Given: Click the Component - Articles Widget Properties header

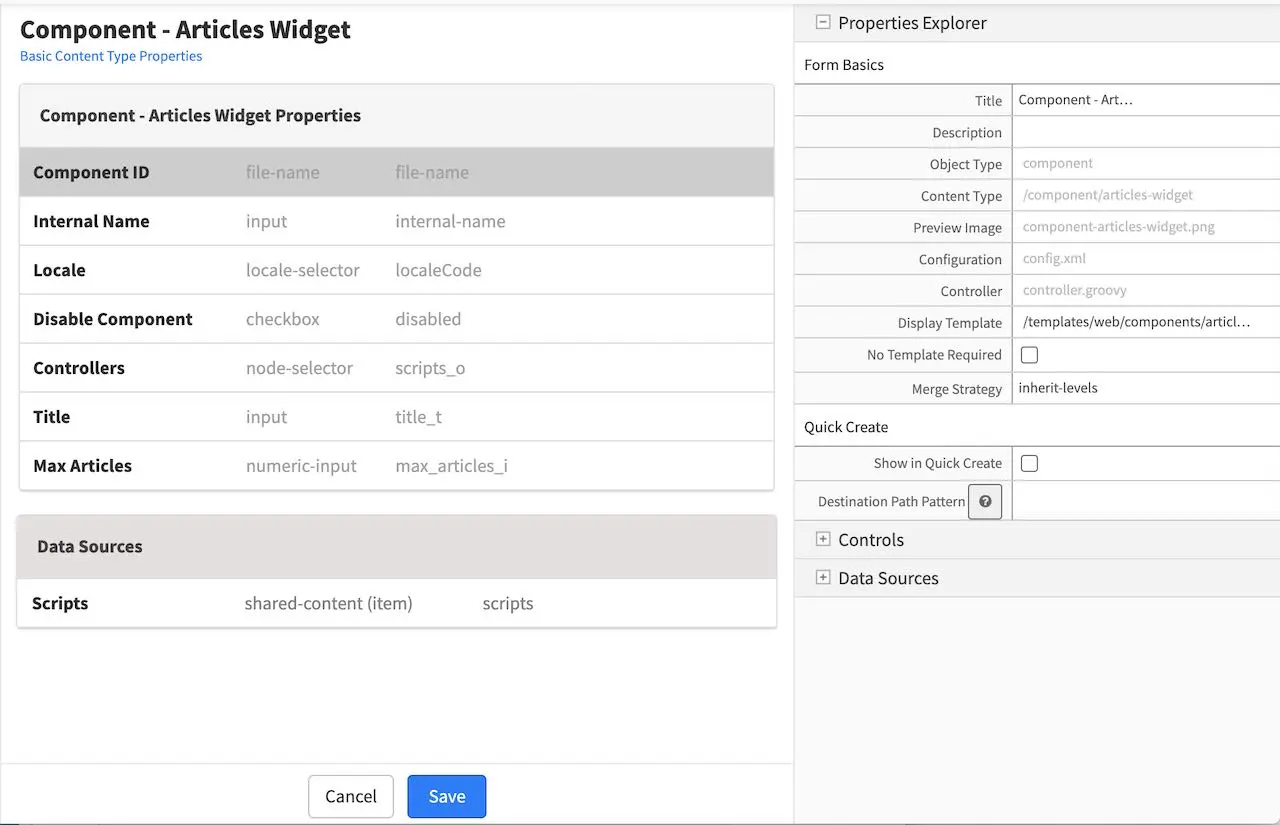Looking at the screenshot, I should (397, 116).
